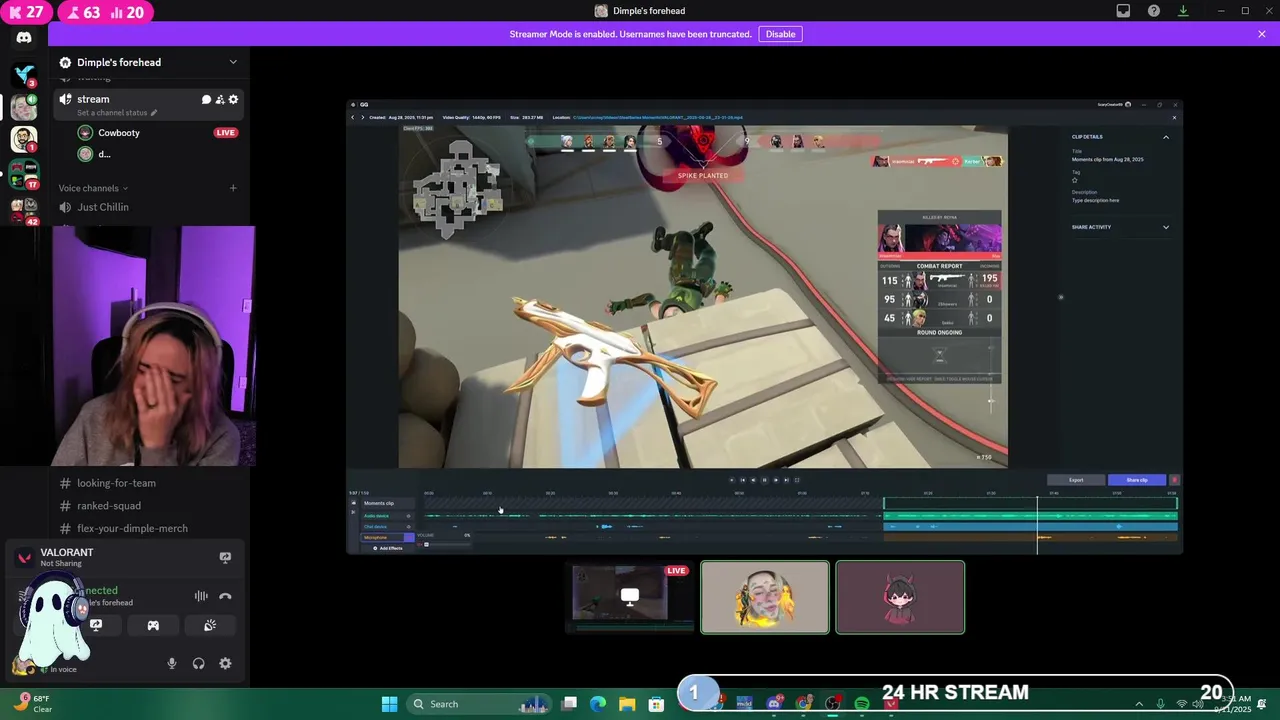1280x720 pixels.
Task: Select the LIVE stream thumbnail tile
Action: click(630, 597)
